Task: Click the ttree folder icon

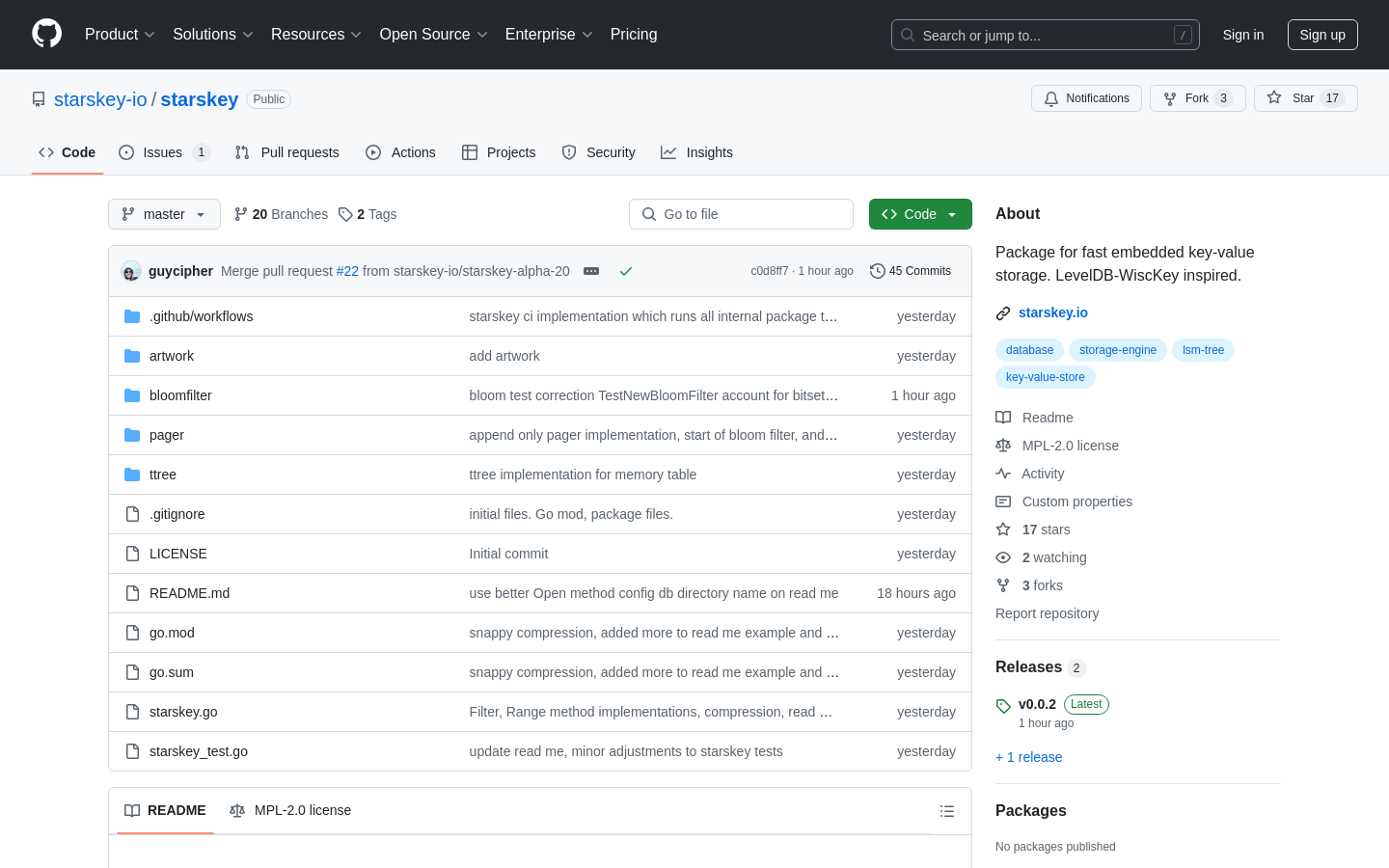Action: tap(132, 475)
